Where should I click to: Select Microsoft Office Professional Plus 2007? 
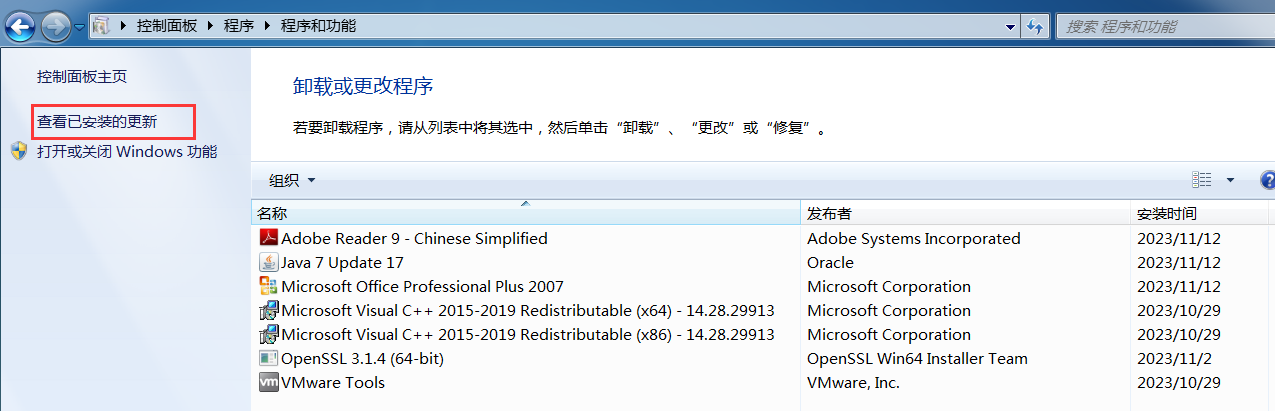click(x=422, y=286)
